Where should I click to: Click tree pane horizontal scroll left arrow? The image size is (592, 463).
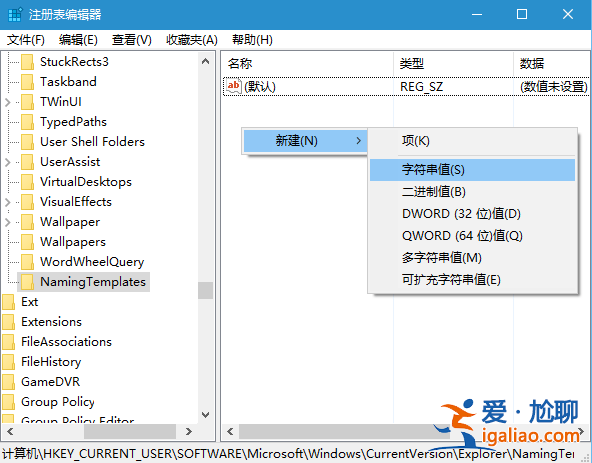pos(10,431)
